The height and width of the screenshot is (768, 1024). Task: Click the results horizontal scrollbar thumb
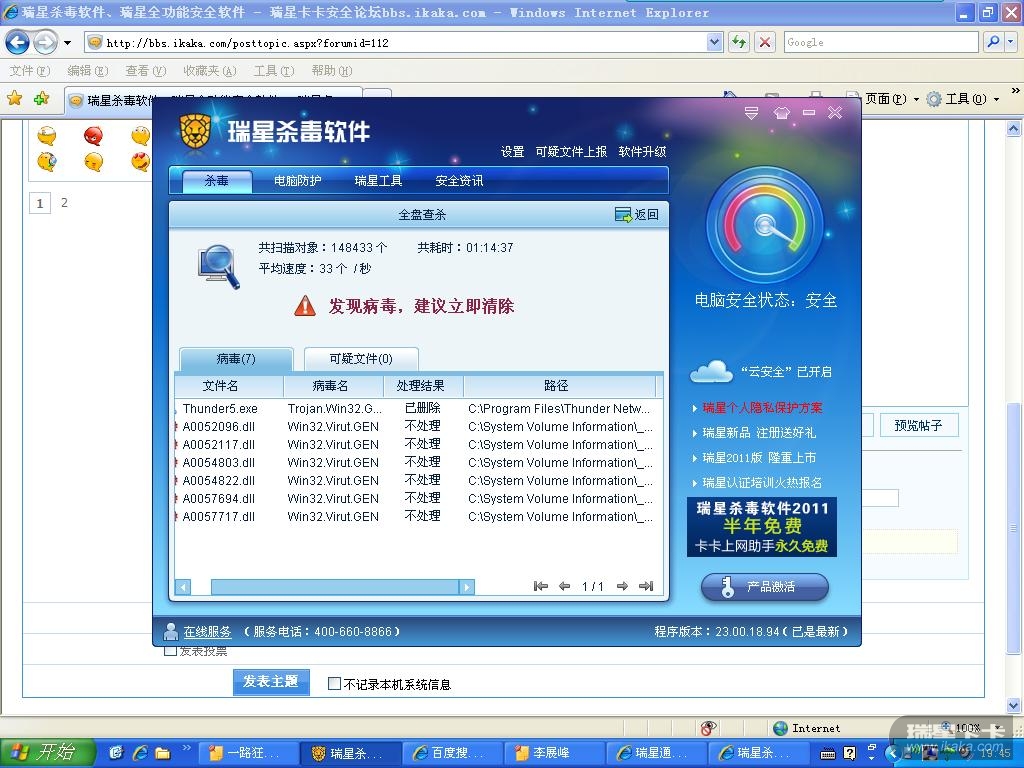pos(335,586)
